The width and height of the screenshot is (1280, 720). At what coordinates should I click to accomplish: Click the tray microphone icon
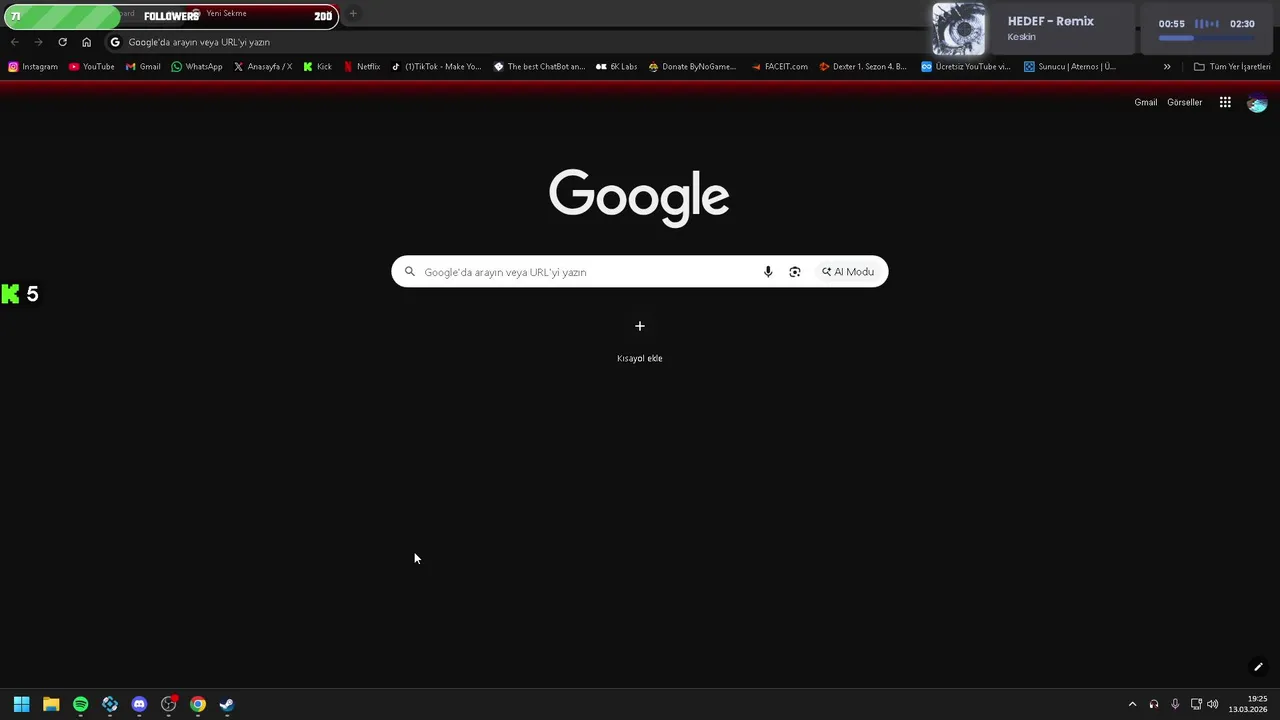[x=1175, y=704]
